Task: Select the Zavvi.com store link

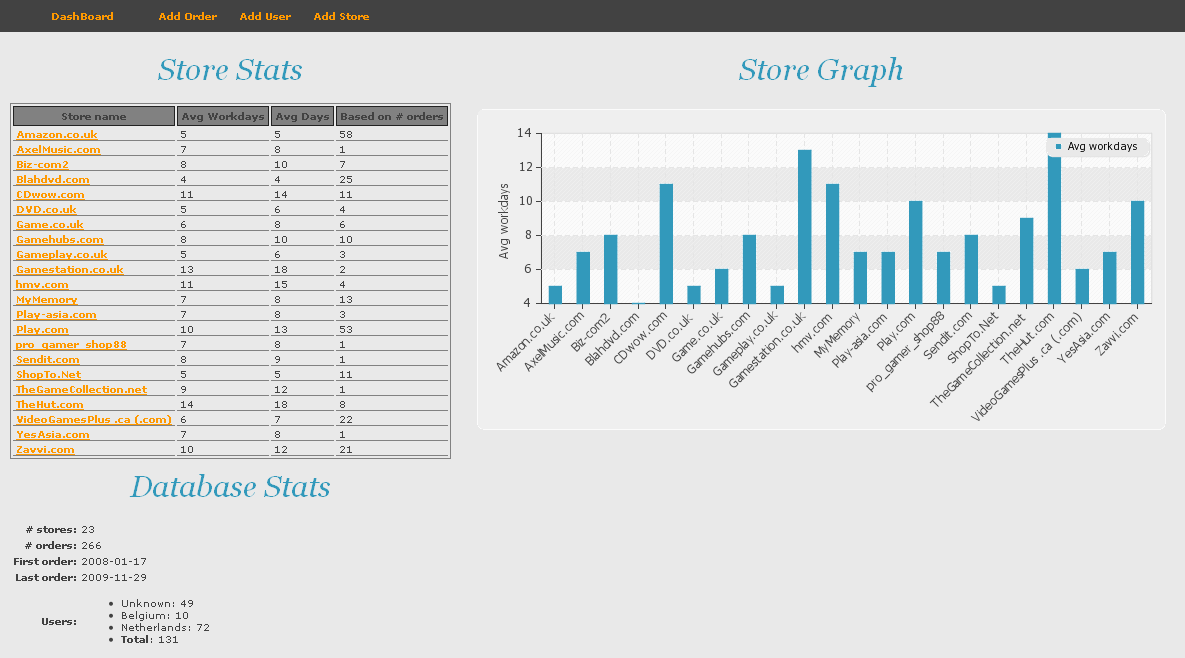Action: (x=45, y=449)
